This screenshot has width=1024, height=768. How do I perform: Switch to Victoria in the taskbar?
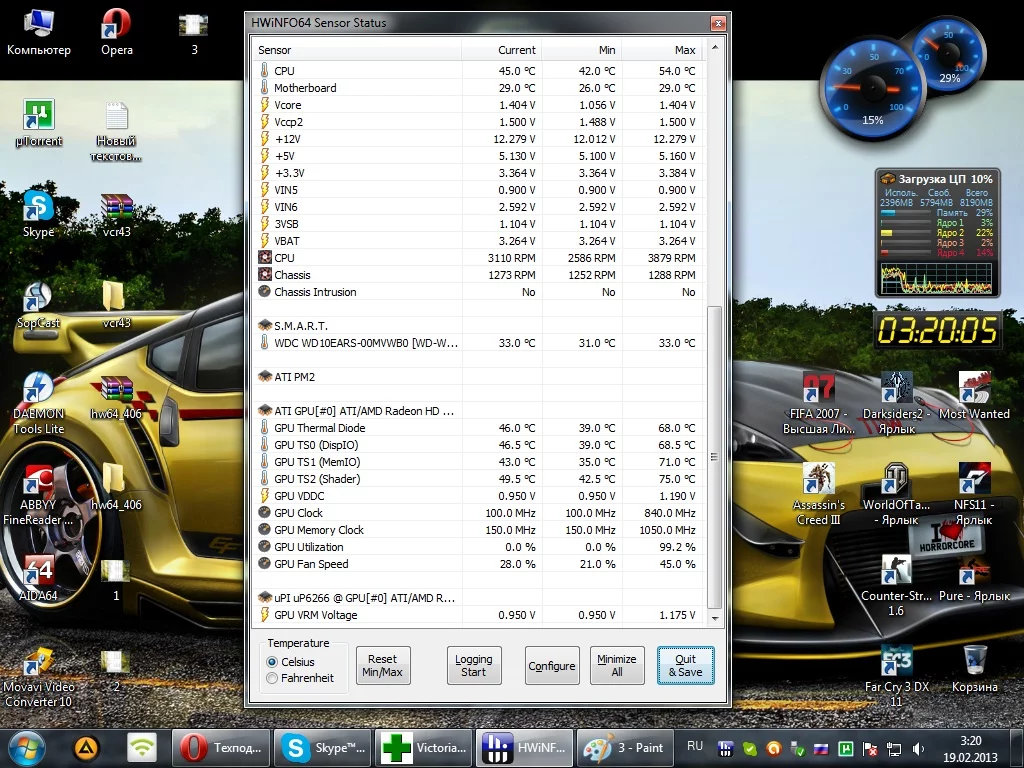click(x=424, y=748)
